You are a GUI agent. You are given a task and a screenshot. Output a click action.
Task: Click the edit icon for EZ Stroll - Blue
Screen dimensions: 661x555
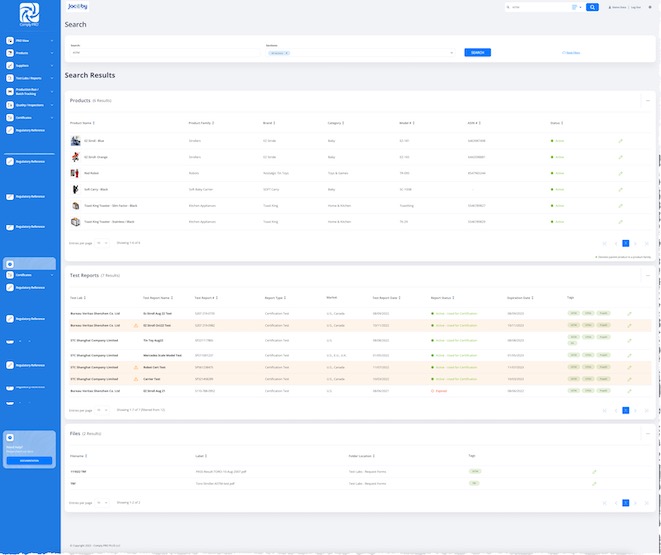click(x=620, y=141)
